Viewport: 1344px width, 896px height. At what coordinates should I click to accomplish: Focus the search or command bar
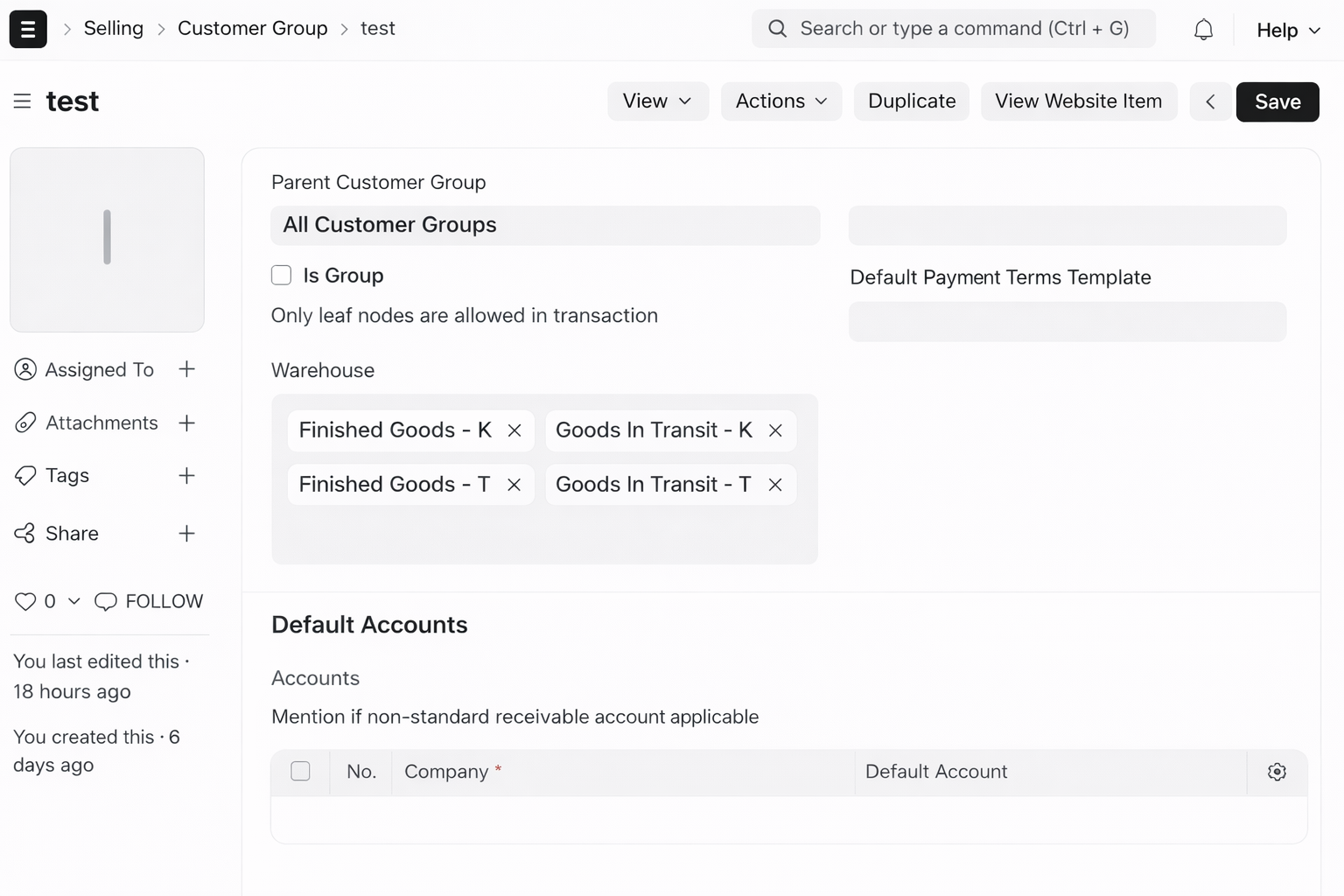click(954, 29)
